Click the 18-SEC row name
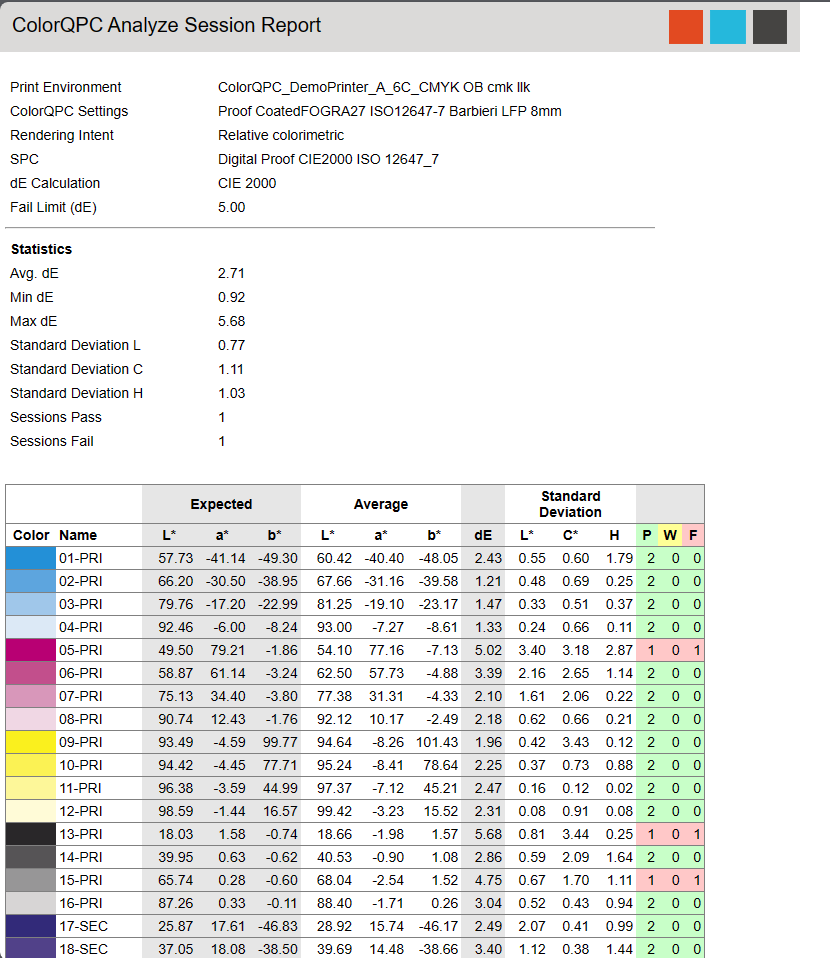The height and width of the screenshot is (958, 830). coord(83,949)
